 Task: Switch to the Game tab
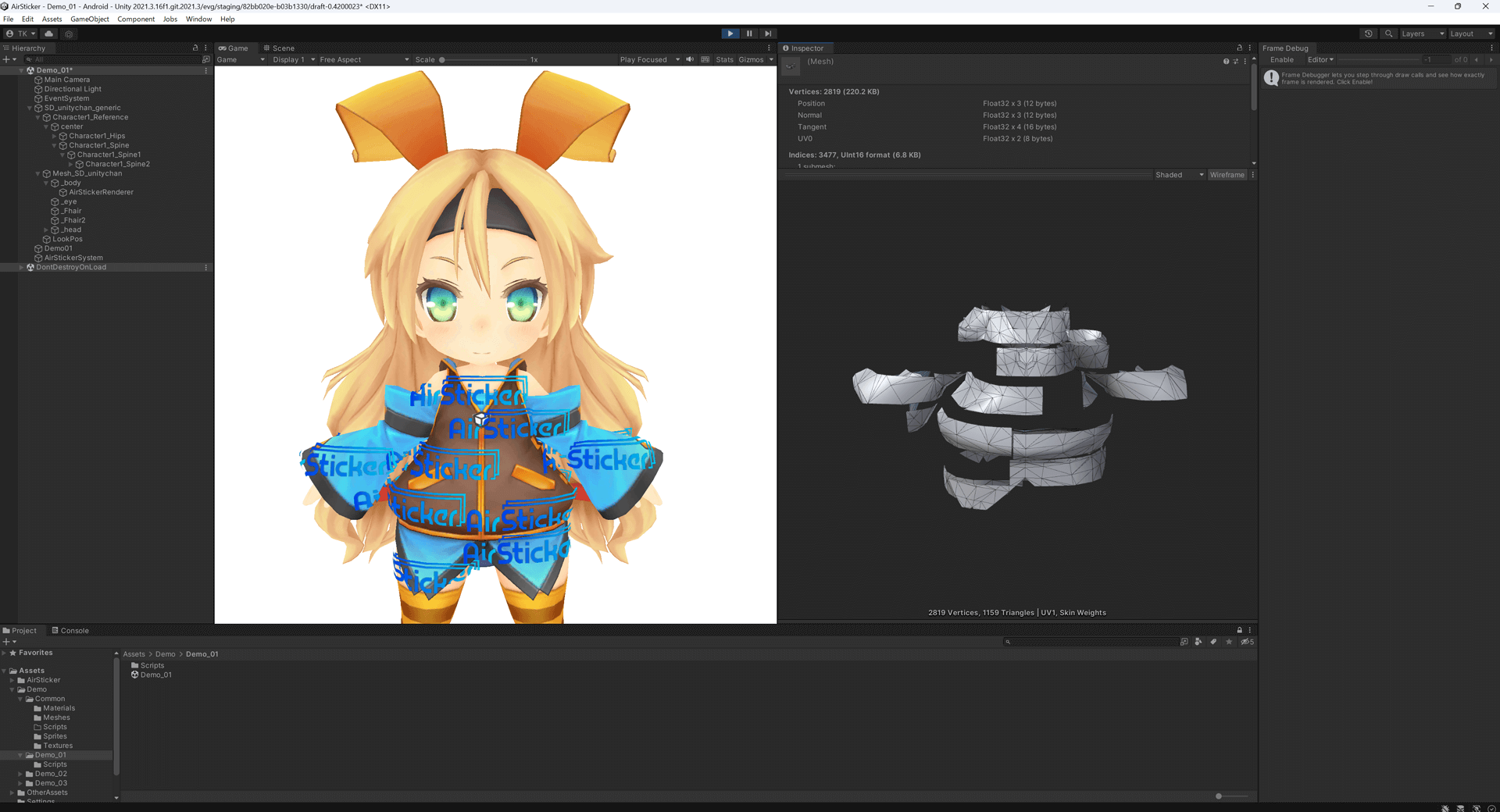[x=234, y=48]
